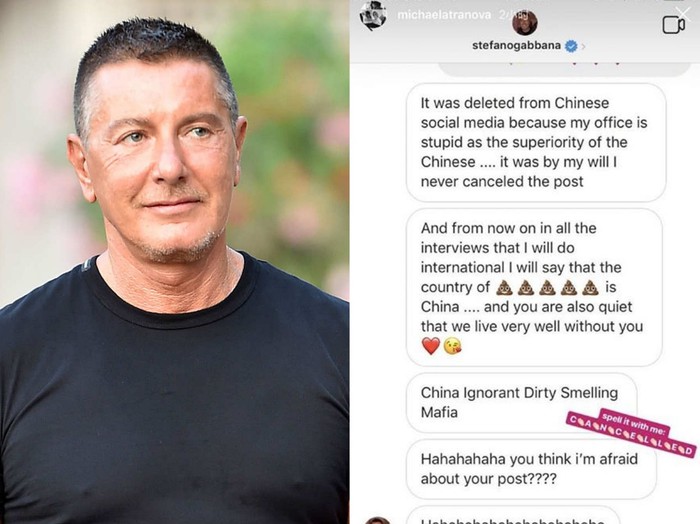Tap the partially visible 'Hahahaha' bubble at the bottom

513,515
